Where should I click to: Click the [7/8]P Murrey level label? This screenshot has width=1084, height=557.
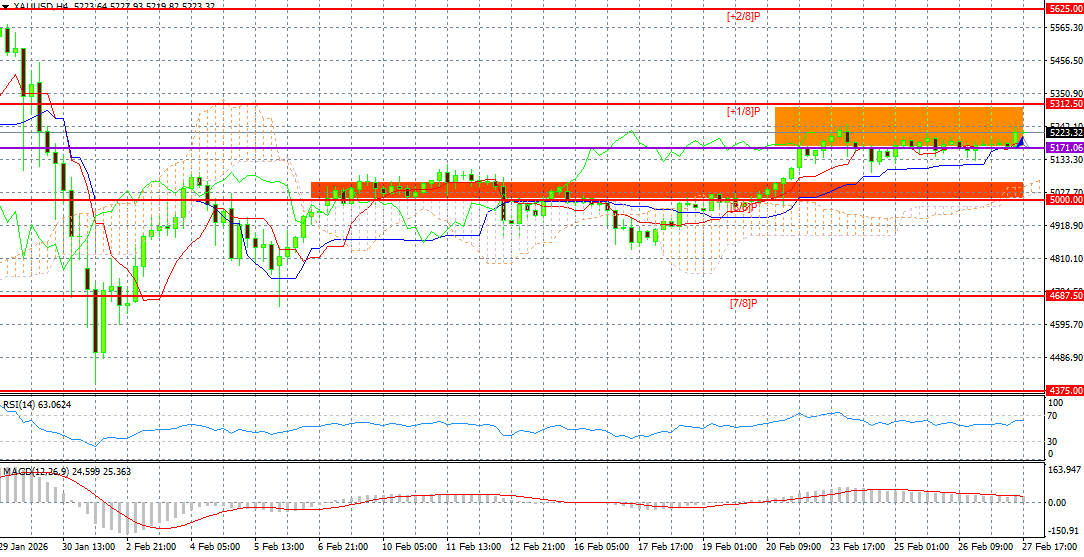pyautogui.click(x=744, y=303)
